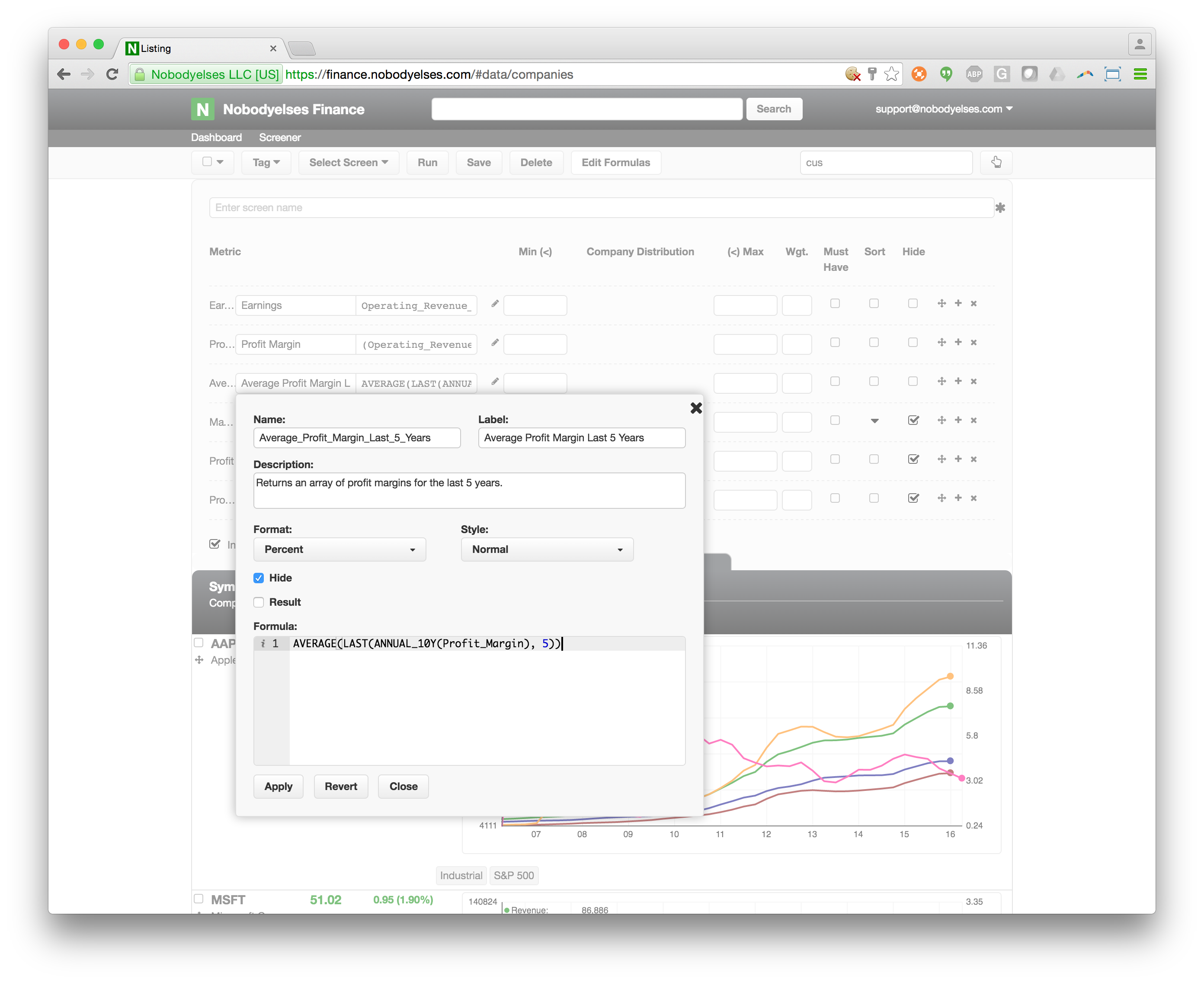Go to the Dashboard menu item
1204x983 pixels.
216,138
